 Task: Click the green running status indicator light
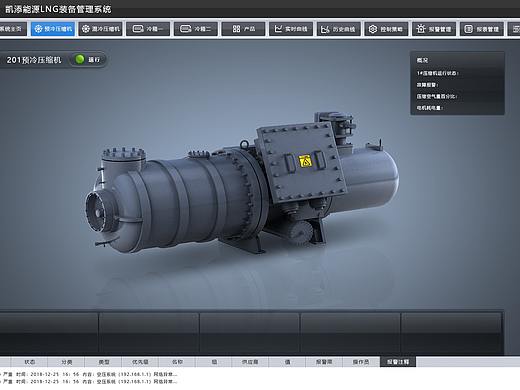80,59
